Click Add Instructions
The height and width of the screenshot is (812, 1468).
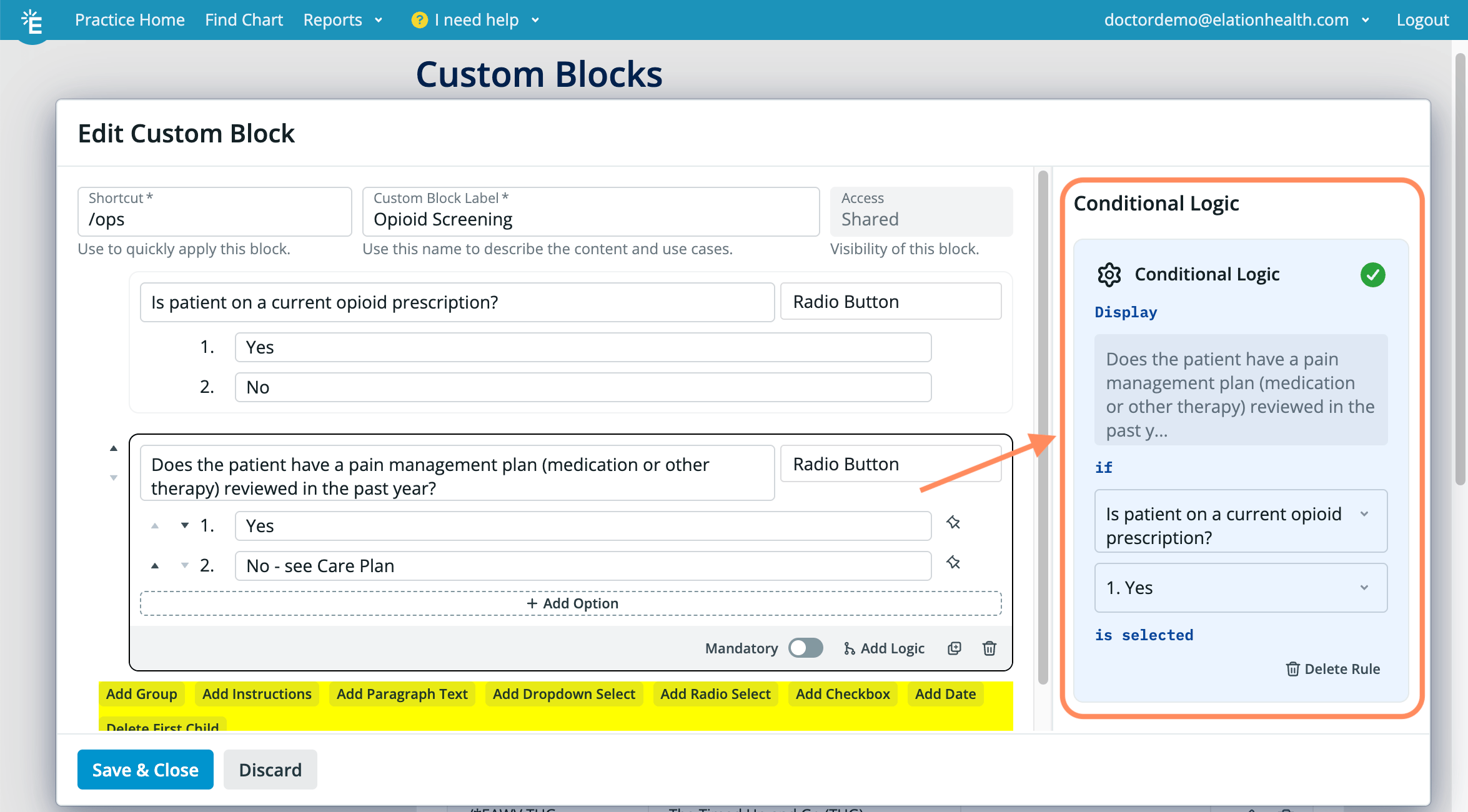257,694
